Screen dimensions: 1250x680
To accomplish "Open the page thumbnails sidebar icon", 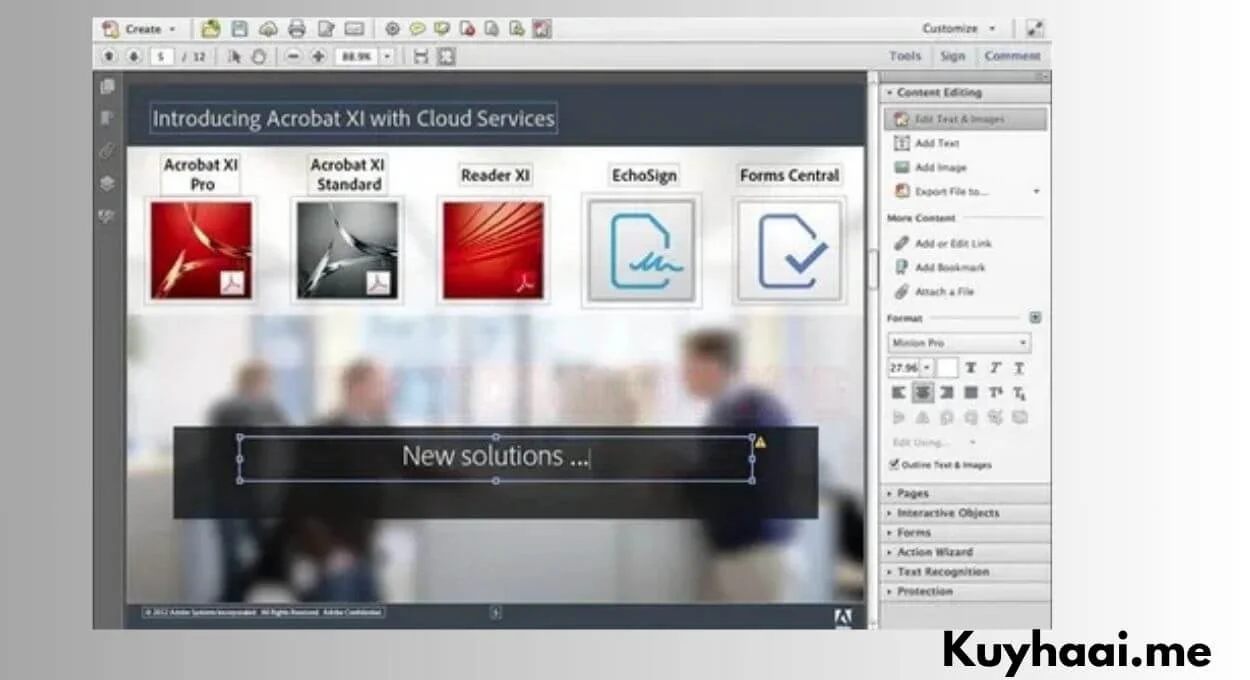I will (107, 87).
